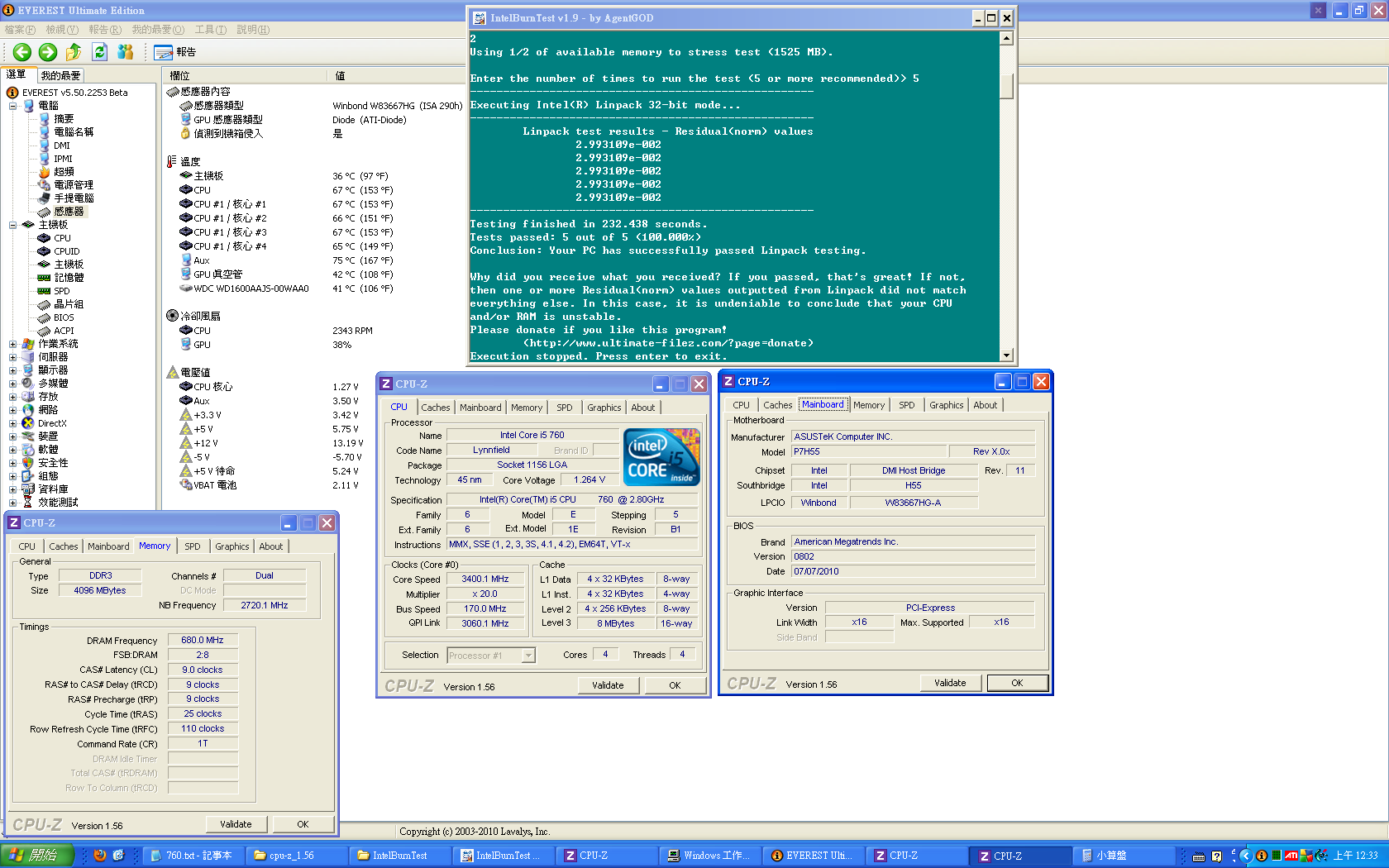Click Firefox quick launch icon on taskbar

[100, 856]
